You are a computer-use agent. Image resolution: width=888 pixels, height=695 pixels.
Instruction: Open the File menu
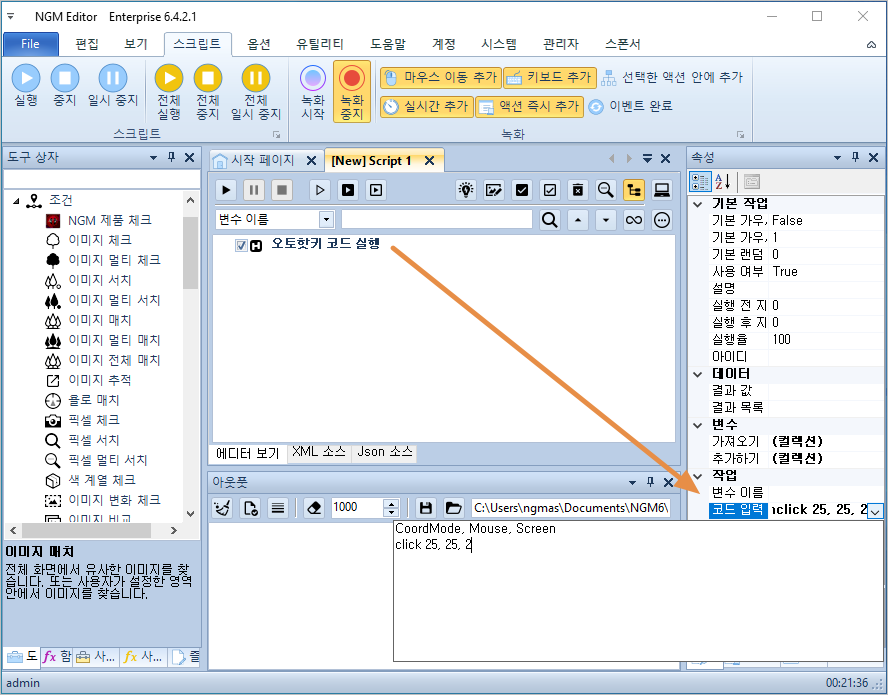click(31, 44)
